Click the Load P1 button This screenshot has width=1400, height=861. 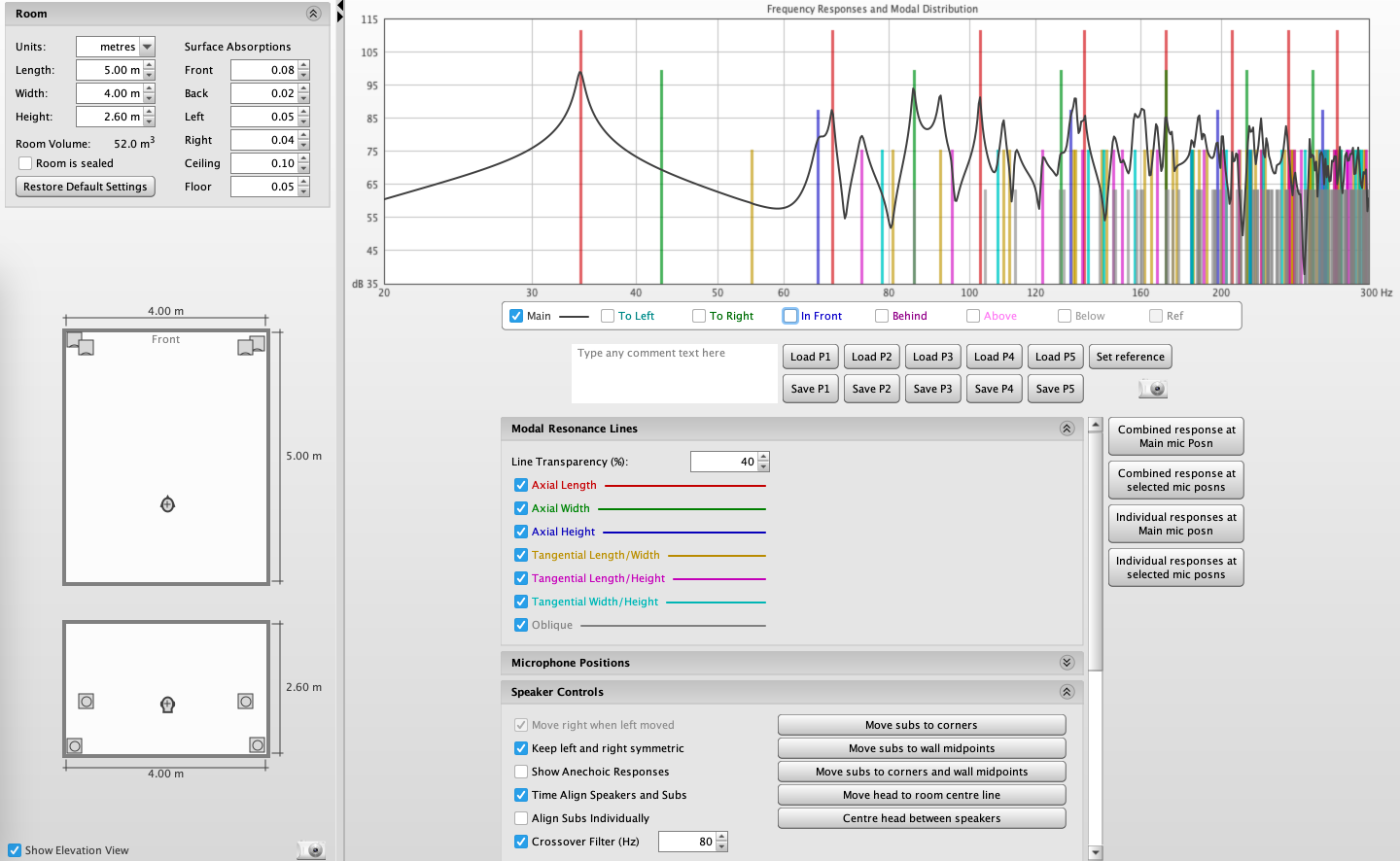click(x=810, y=357)
